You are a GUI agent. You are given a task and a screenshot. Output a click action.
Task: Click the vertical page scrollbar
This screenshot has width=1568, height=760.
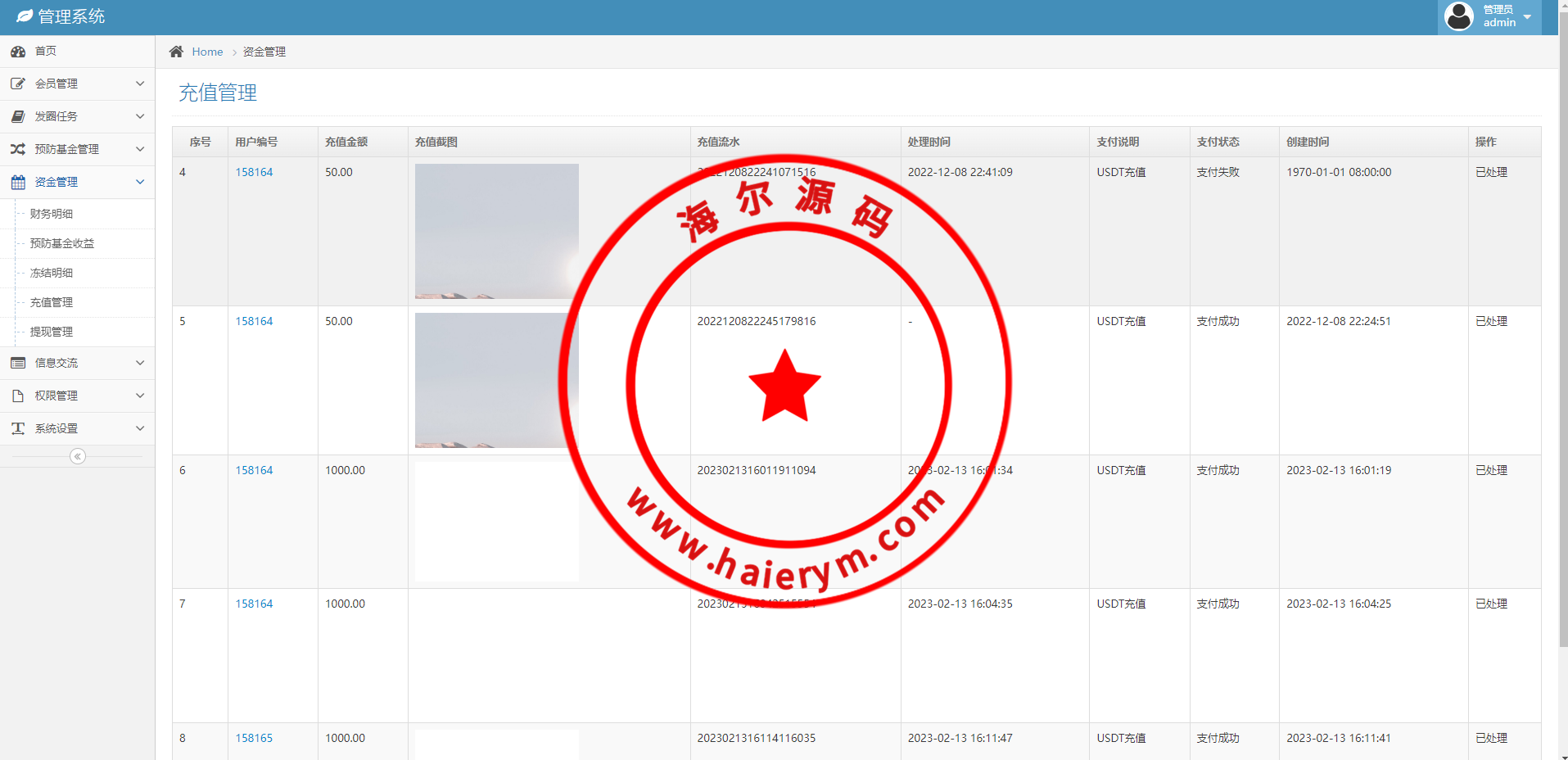[1563, 328]
